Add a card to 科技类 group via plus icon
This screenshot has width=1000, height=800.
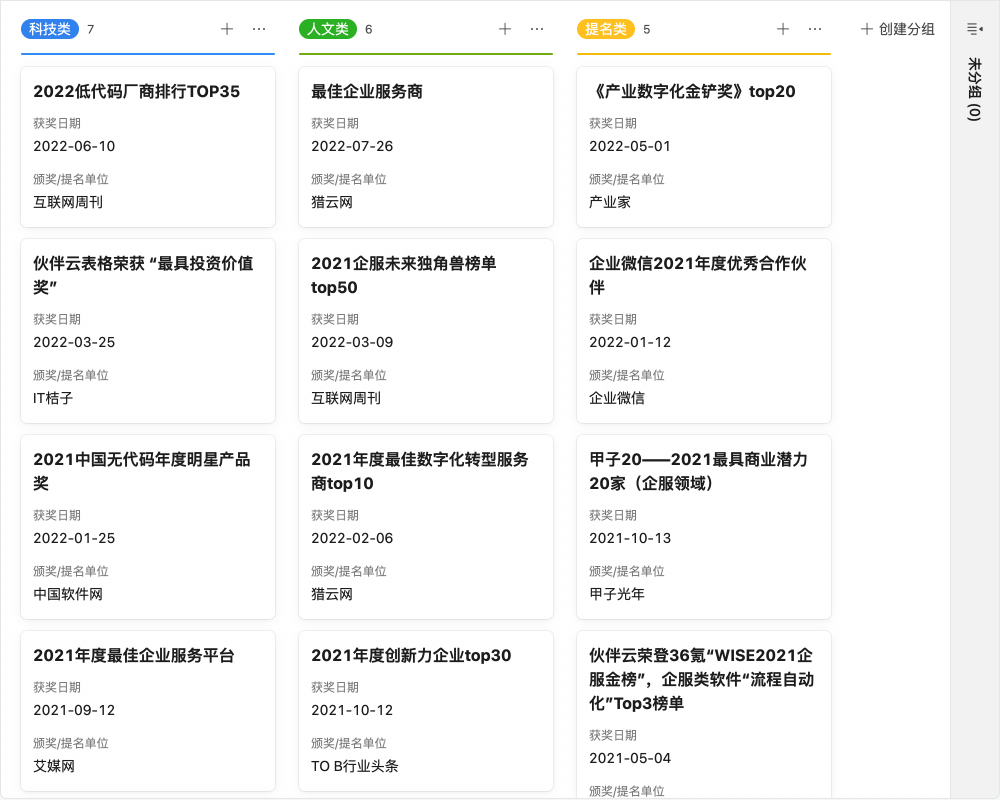227,29
